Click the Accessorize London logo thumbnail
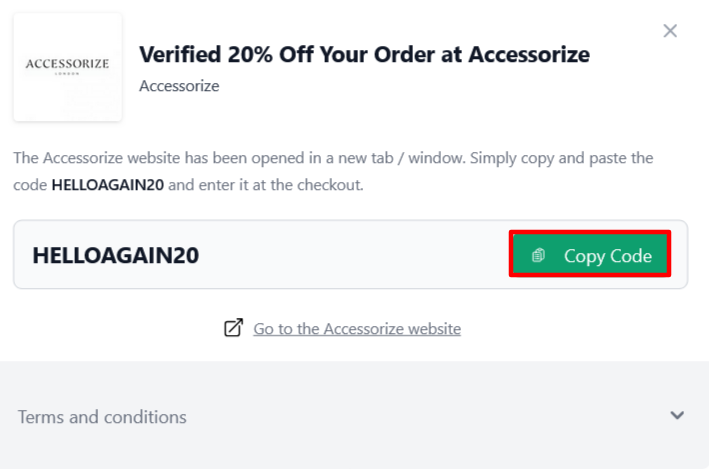Image resolution: width=709 pixels, height=469 pixels. click(67, 67)
